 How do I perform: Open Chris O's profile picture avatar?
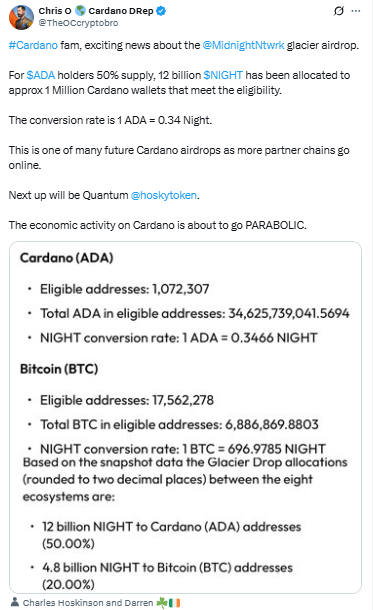pyautogui.click(x=21, y=17)
